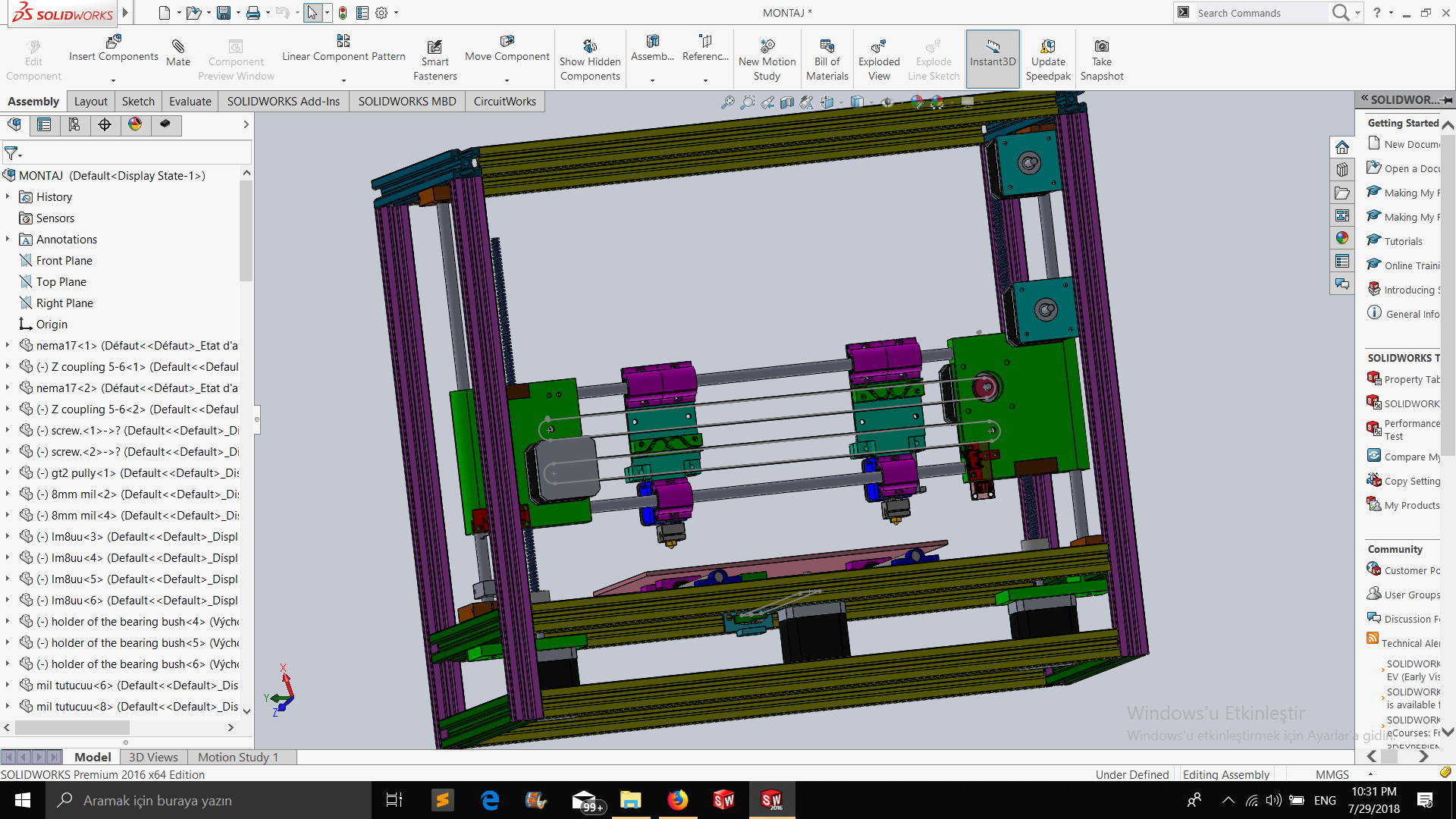Screen dimensions: 1456x819
Task: Open Insert Components dropdown arrow
Action: (x=114, y=80)
